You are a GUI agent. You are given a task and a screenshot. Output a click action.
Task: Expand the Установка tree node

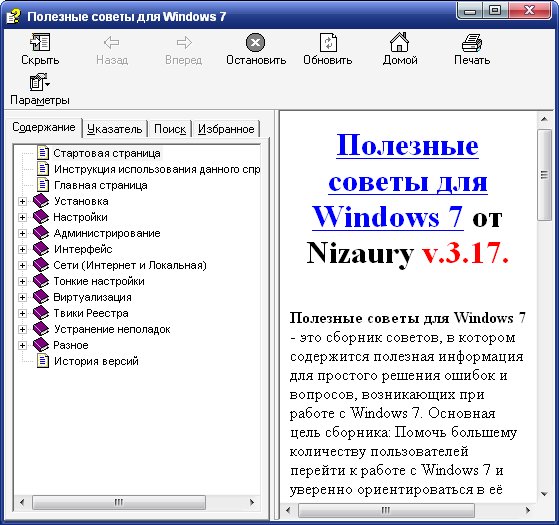(22, 201)
